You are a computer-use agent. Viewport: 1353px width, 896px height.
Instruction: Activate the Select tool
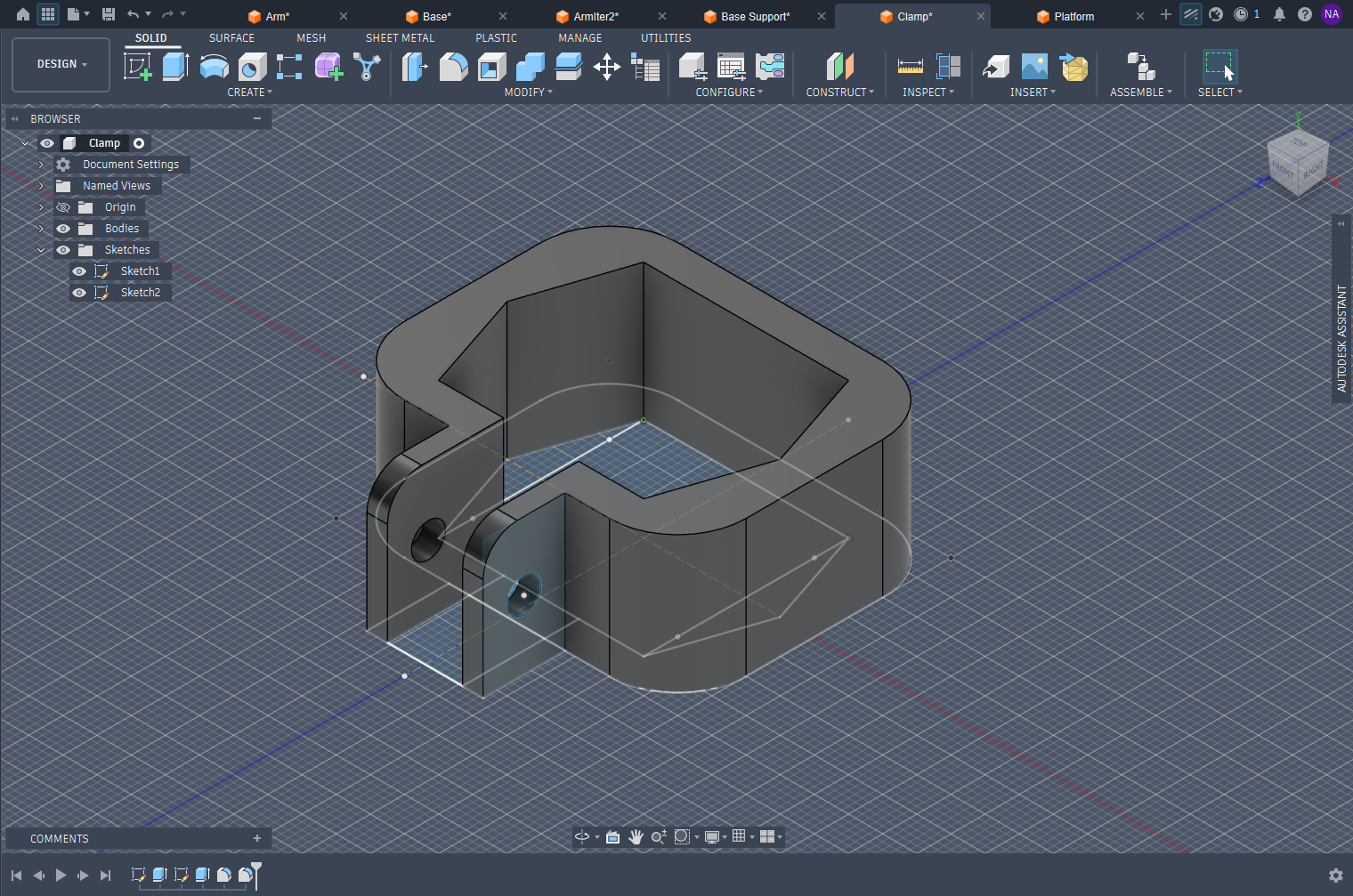pos(1219,67)
